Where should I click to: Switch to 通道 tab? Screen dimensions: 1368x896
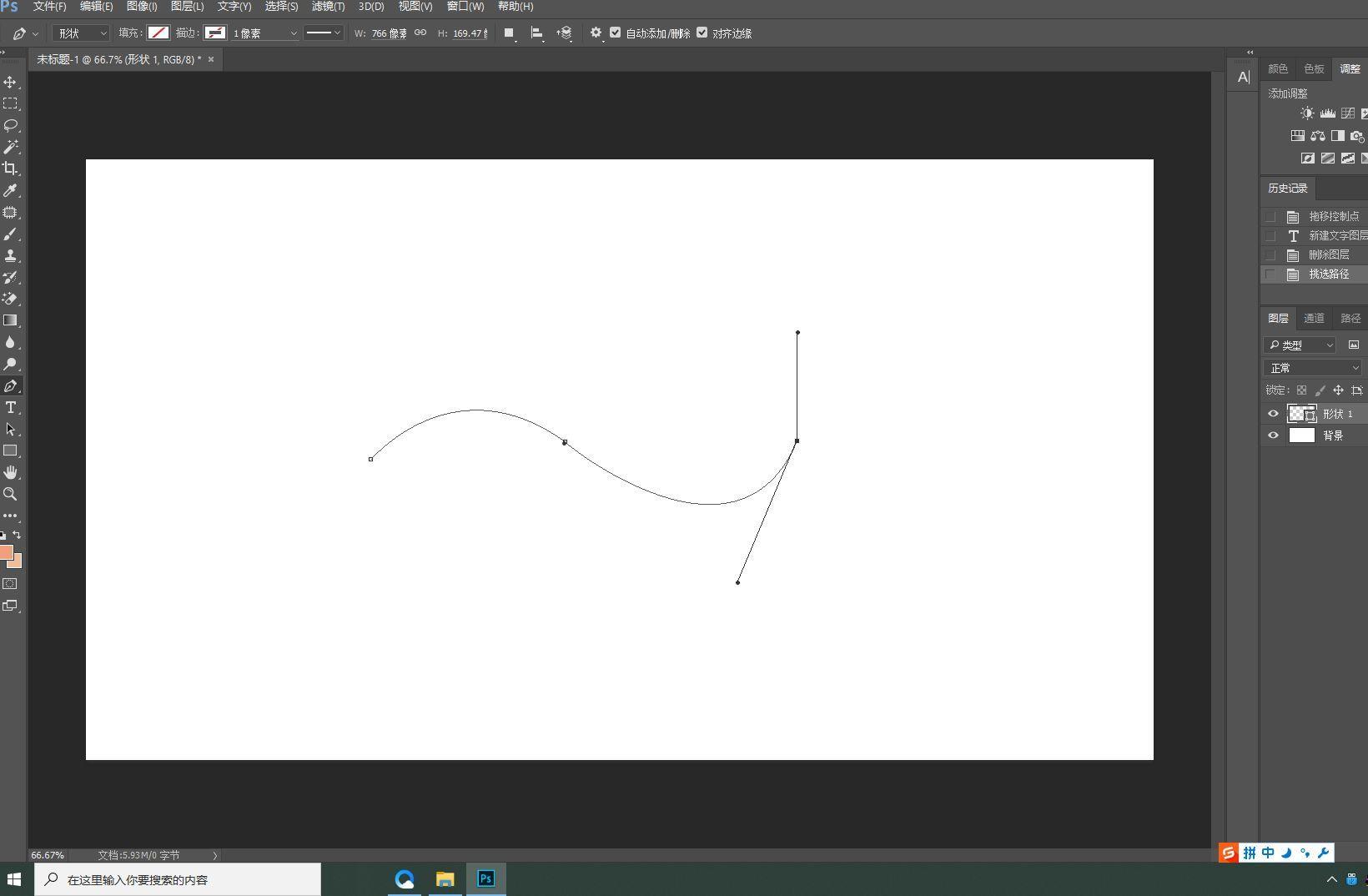[x=1314, y=318]
